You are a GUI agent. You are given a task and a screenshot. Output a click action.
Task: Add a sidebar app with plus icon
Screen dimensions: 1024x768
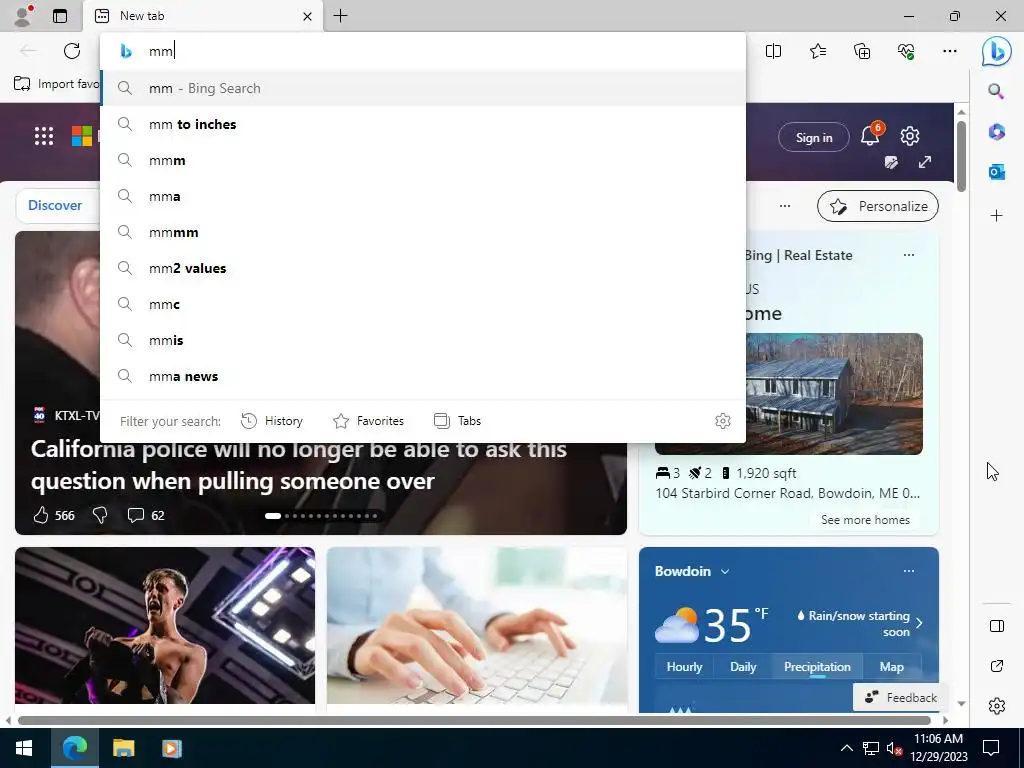pos(996,216)
